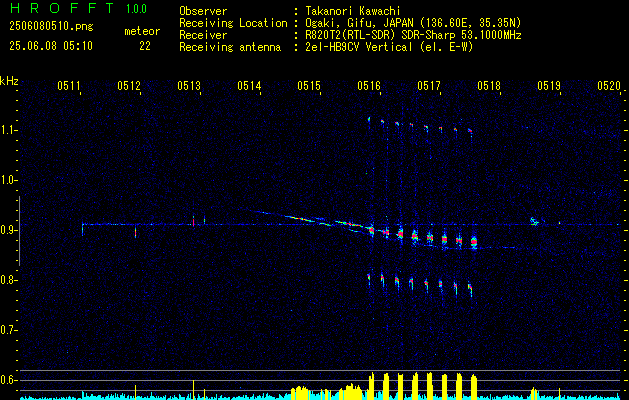Click the Receiver label text
This screenshot has width=629, height=400.
[203, 35]
